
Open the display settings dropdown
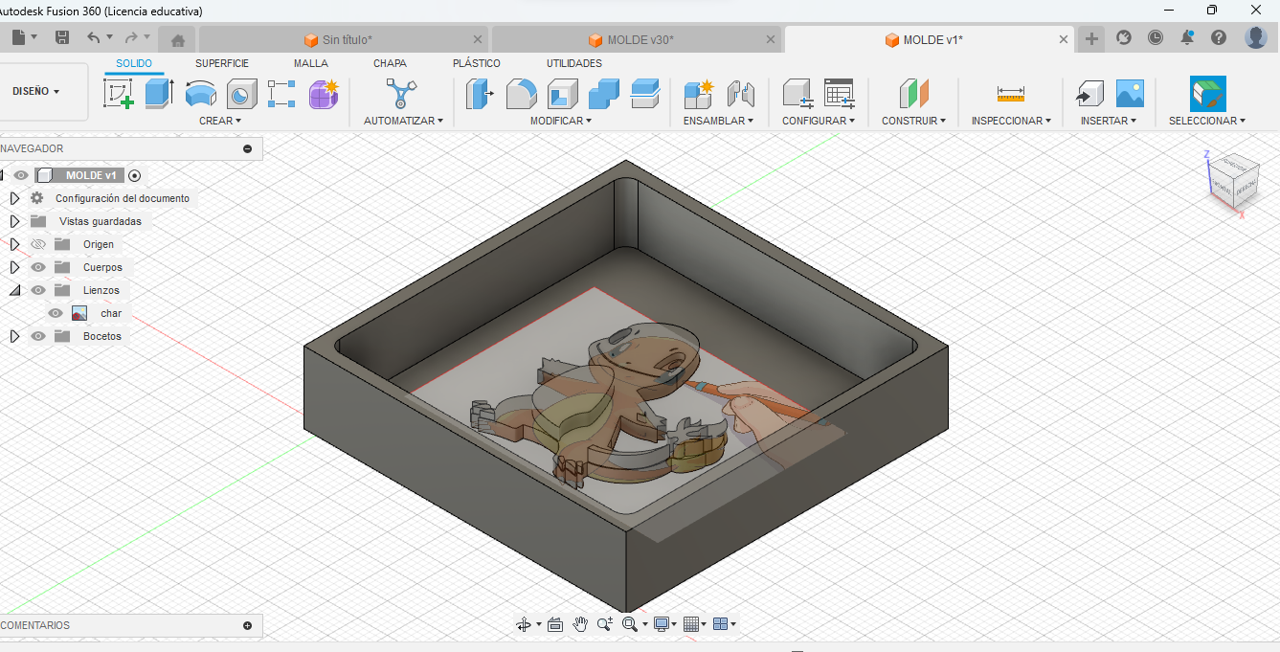665,624
